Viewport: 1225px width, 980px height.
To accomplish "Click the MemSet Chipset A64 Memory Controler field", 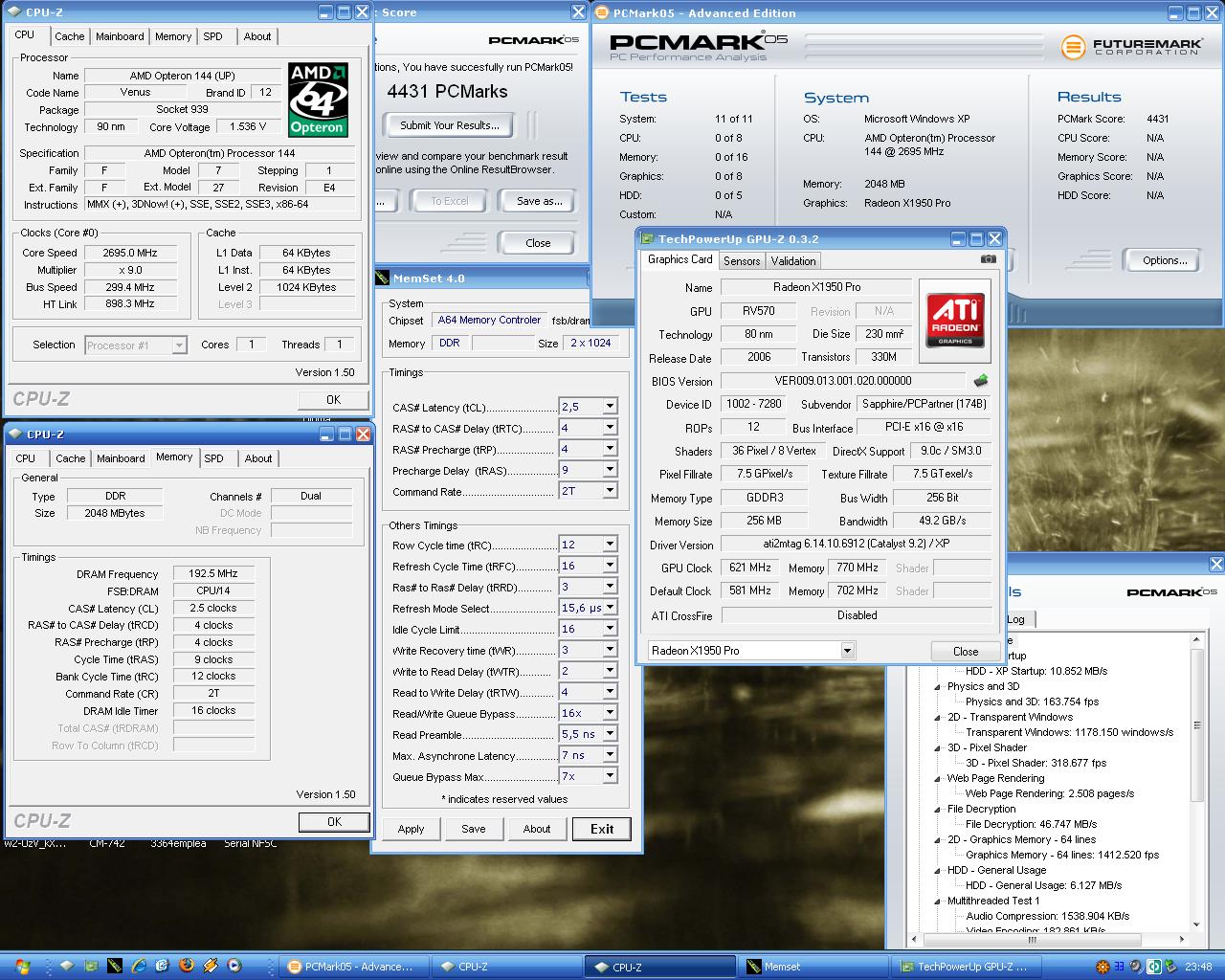I will coord(489,321).
